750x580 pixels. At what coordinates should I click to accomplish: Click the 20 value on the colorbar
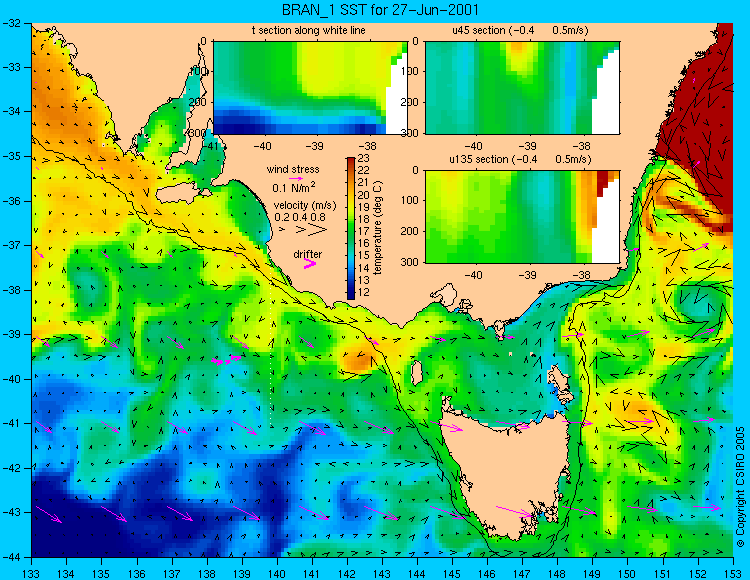pos(363,195)
